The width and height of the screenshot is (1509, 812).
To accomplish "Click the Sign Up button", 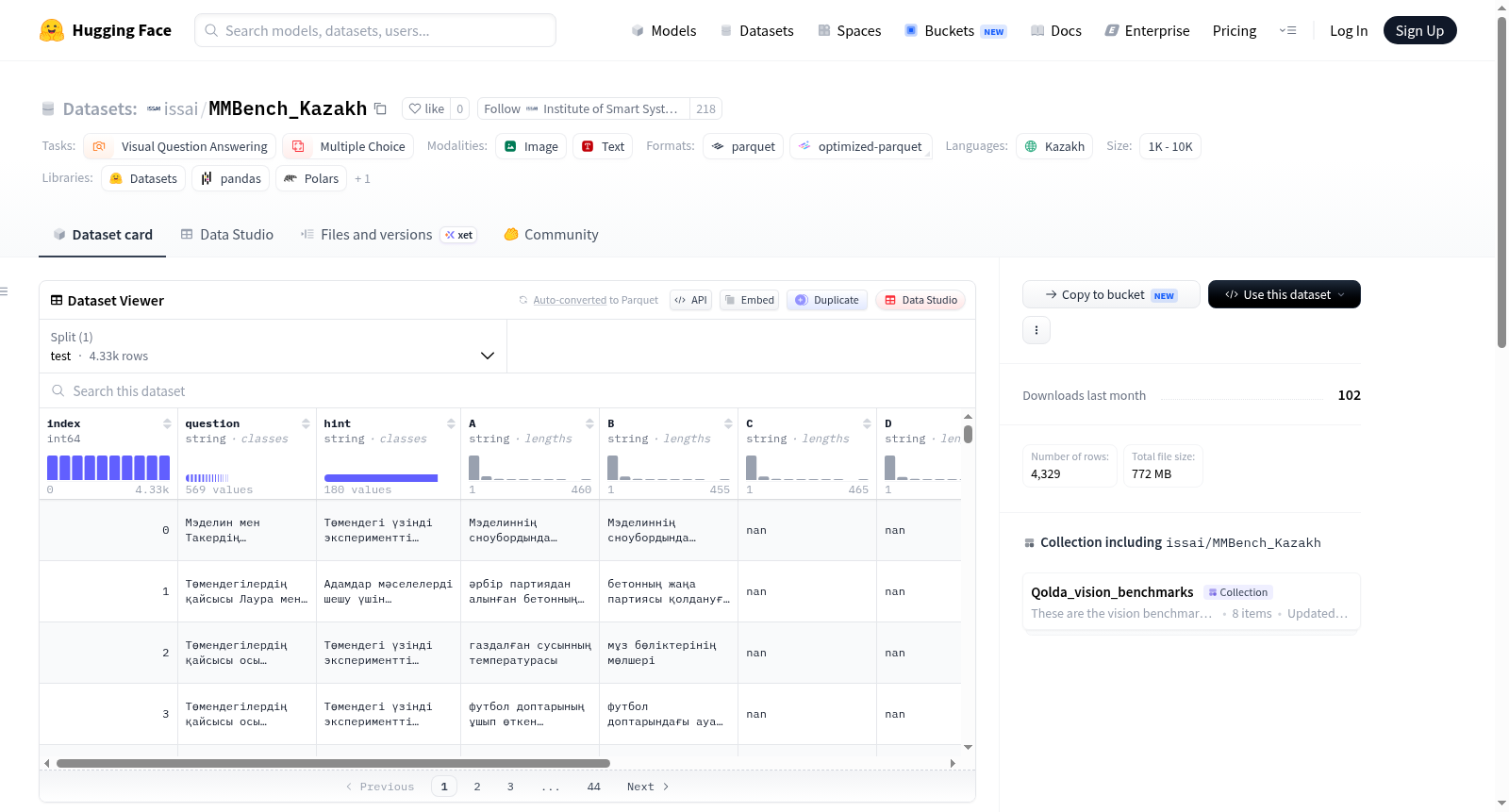I will point(1420,30).
